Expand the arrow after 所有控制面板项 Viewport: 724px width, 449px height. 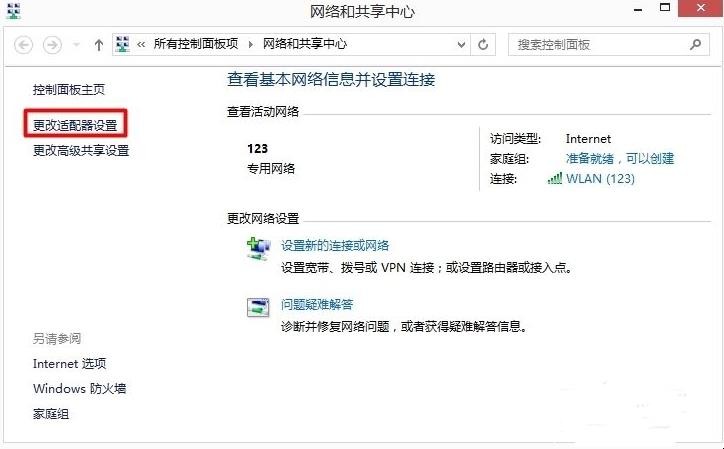coord(251,44)
